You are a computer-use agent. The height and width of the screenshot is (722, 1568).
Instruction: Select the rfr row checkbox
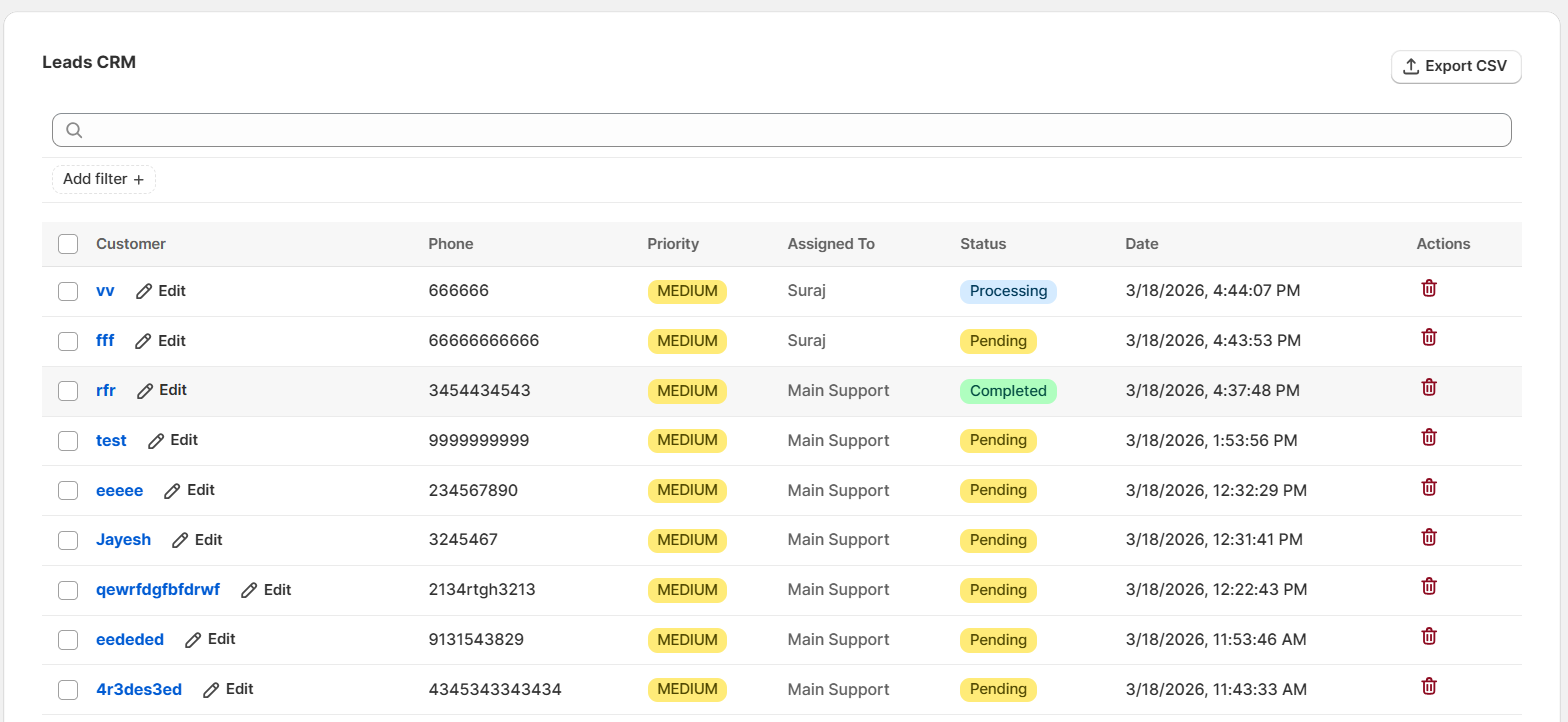68,391
